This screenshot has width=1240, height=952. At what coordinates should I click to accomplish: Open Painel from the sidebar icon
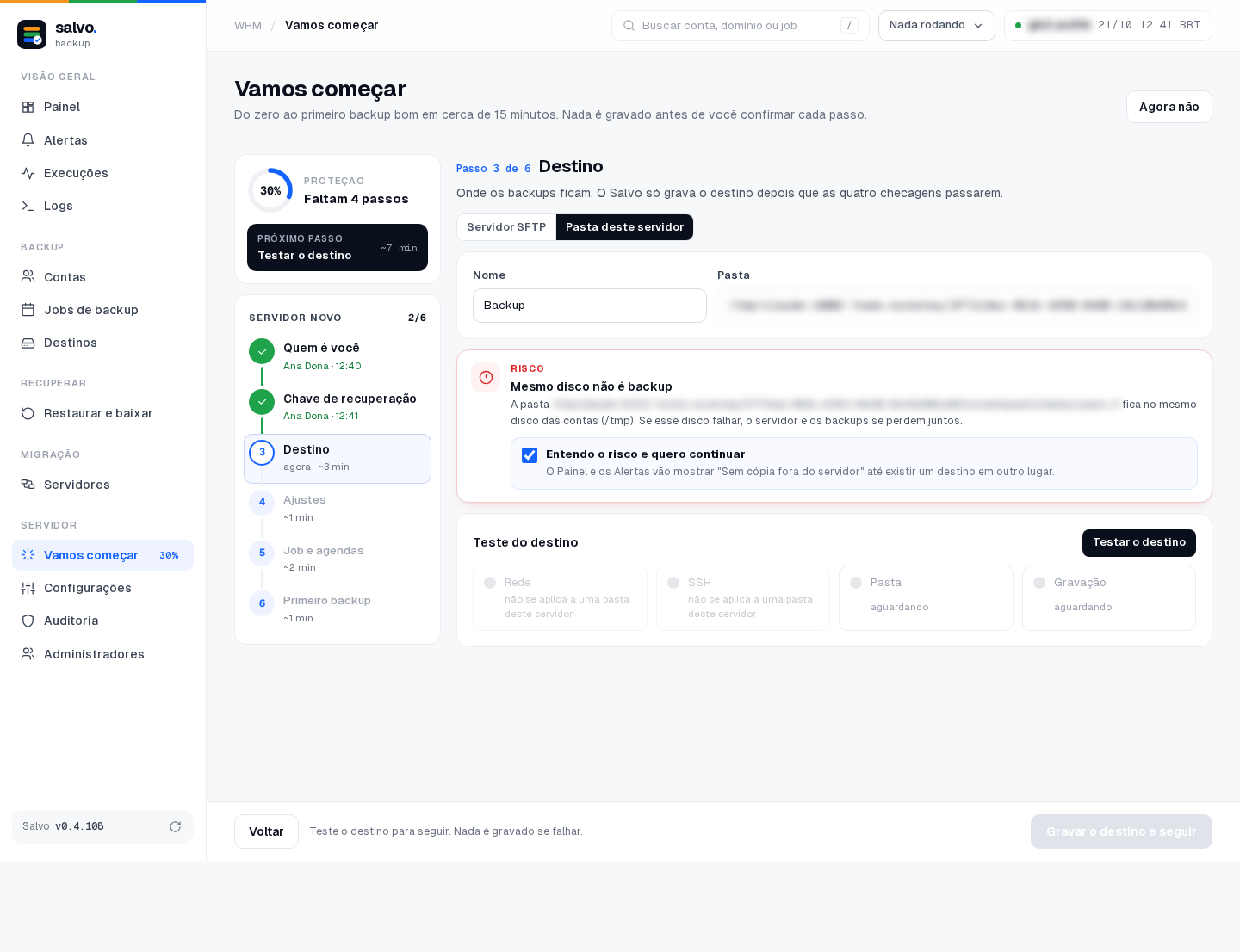coord(28,108)
